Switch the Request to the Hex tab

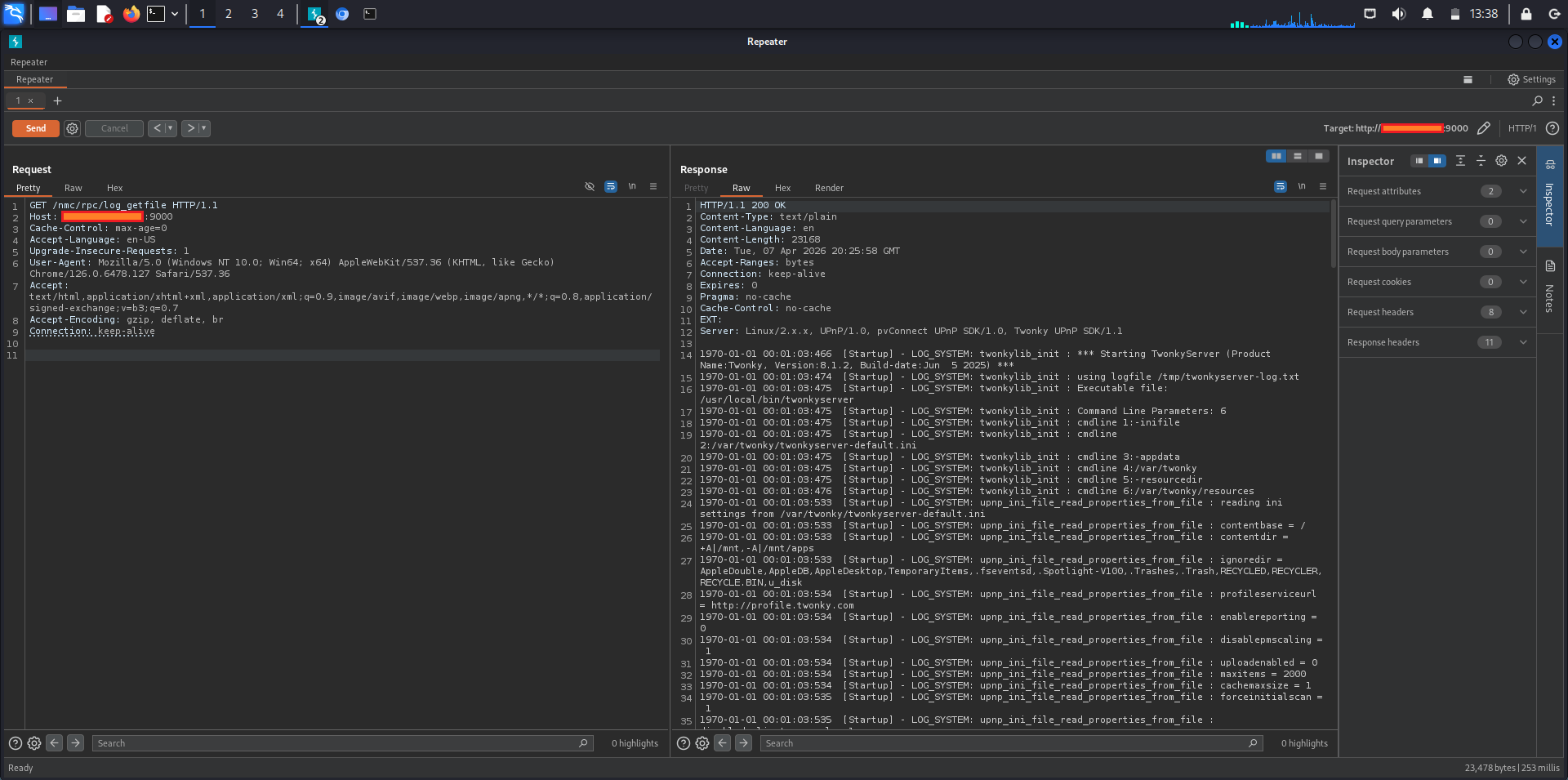(x=114, y=188)
